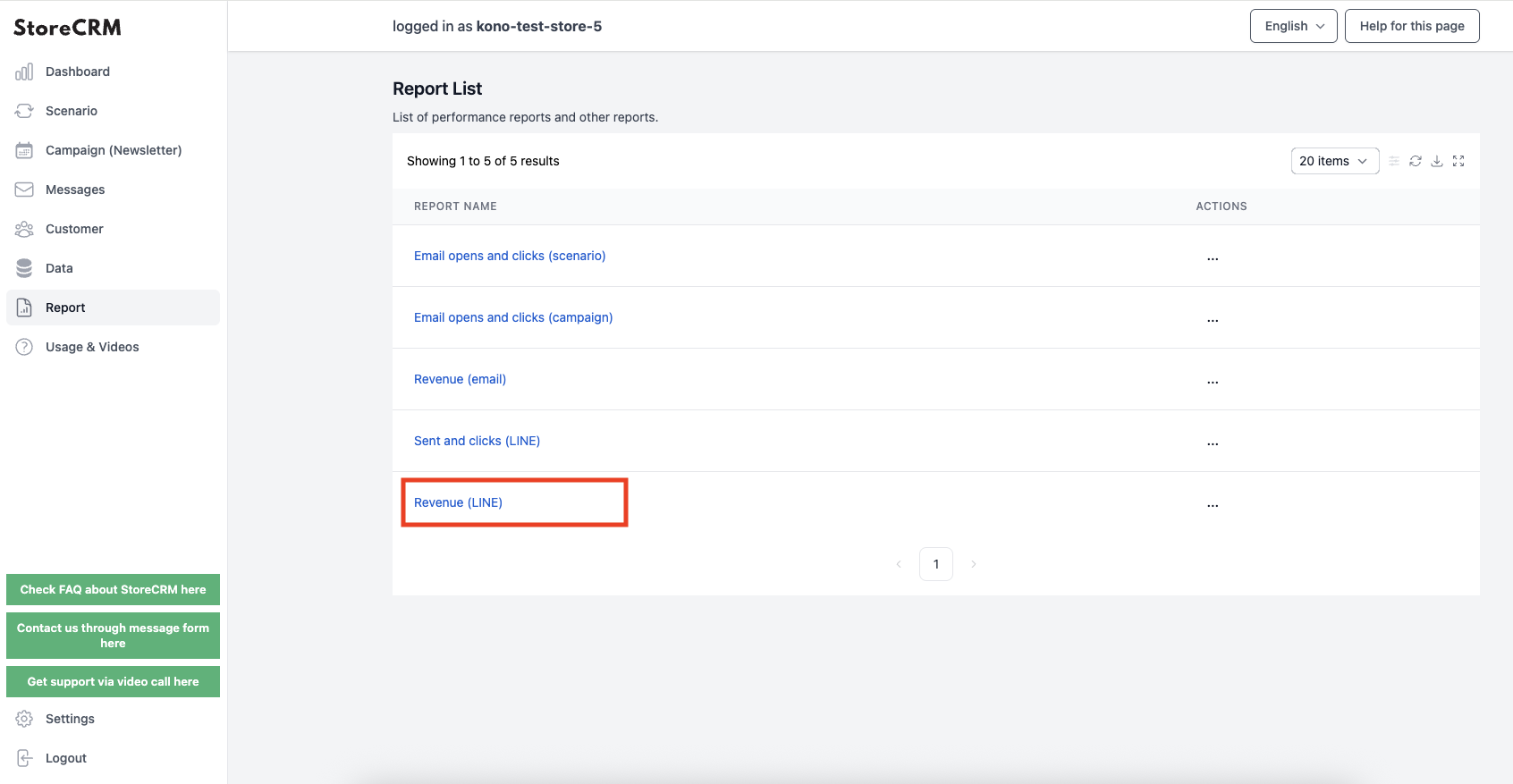Click the Data database icon

[x=24, y=268]
